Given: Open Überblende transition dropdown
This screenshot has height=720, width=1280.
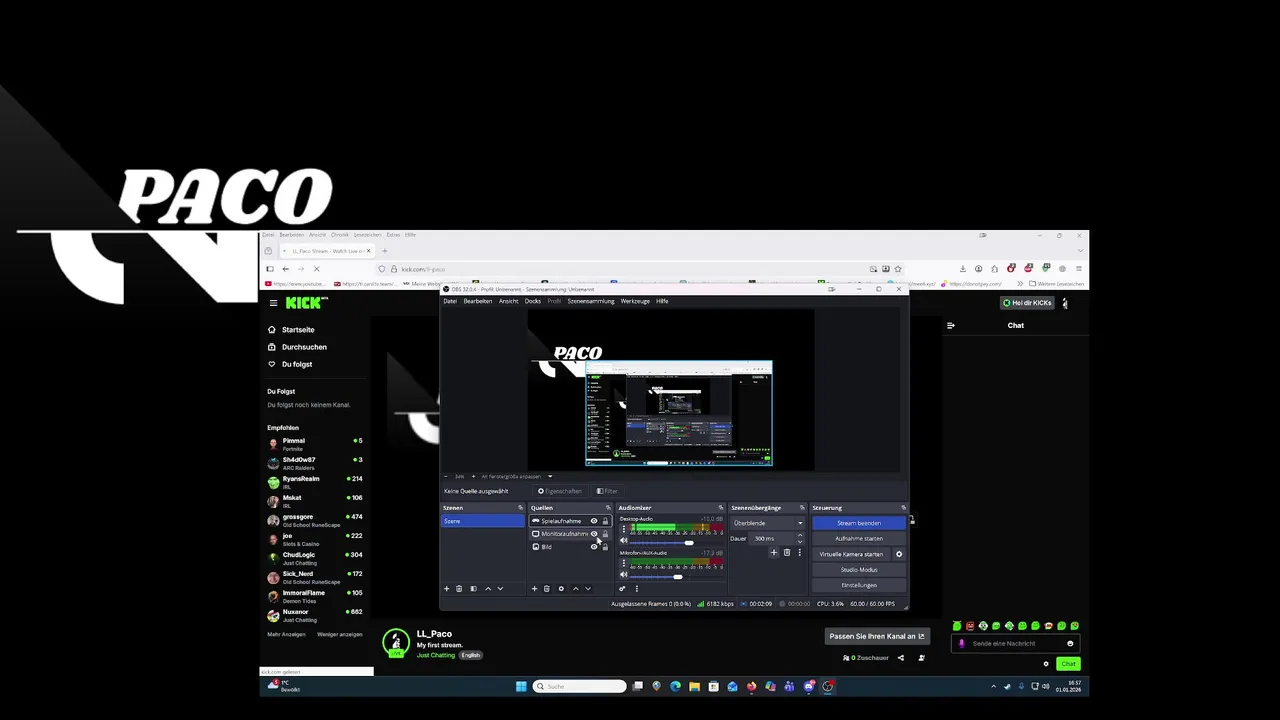Looking at the screenshot, I should pos(769,523).
